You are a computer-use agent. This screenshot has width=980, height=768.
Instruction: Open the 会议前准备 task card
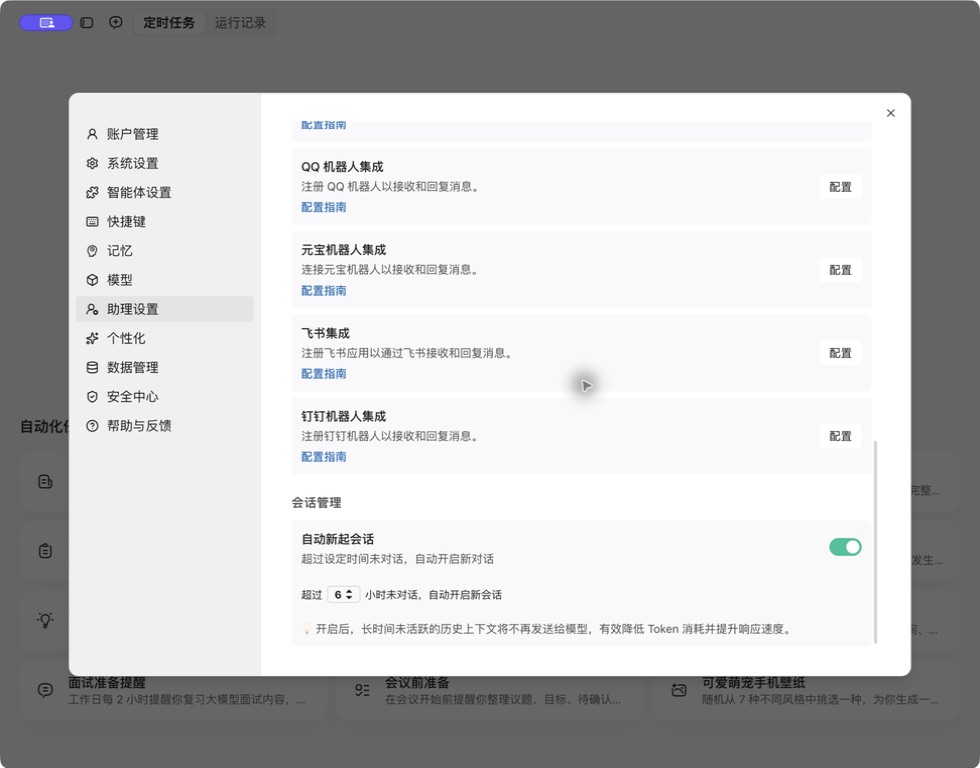pos(490,691)
